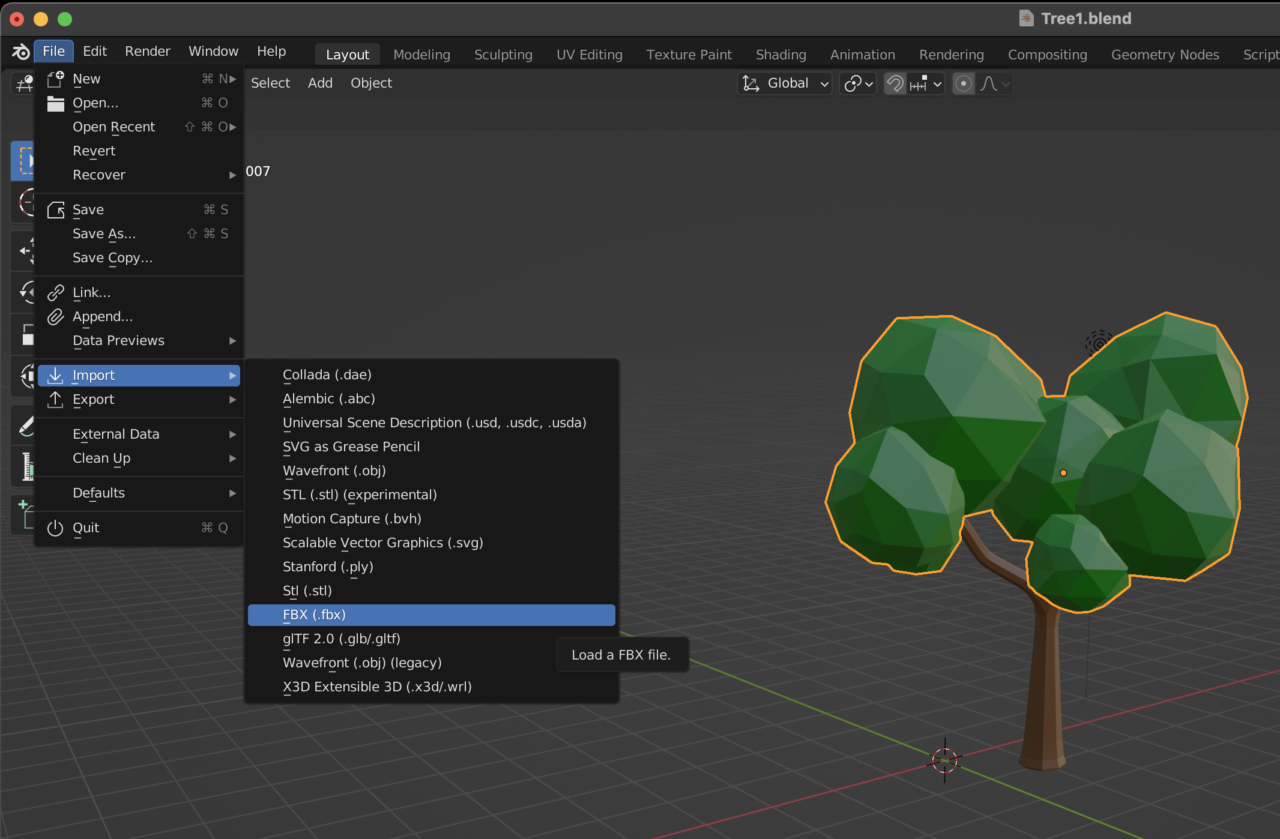1280x839 pixels.
Task: Click Save in the File menu
Action: click(x=88, y=209)
